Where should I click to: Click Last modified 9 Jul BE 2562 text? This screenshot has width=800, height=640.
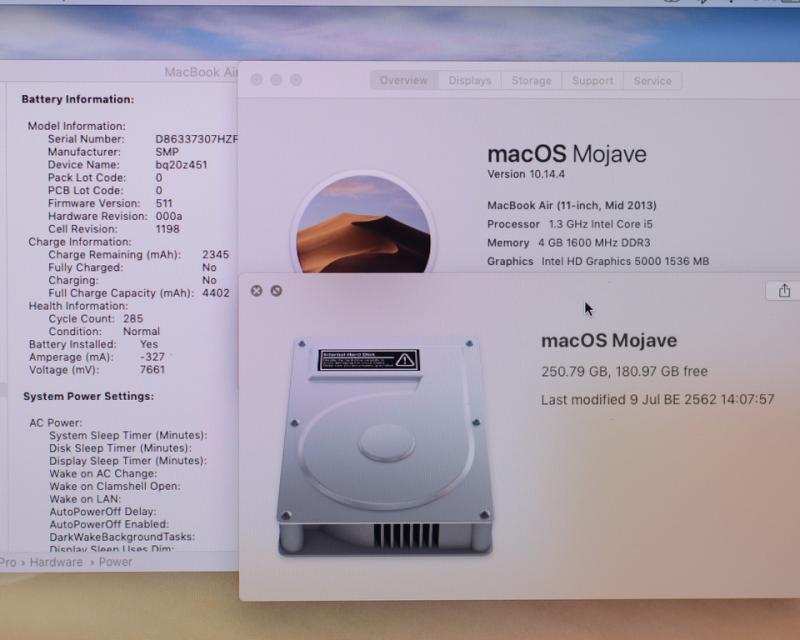(658, 399)
